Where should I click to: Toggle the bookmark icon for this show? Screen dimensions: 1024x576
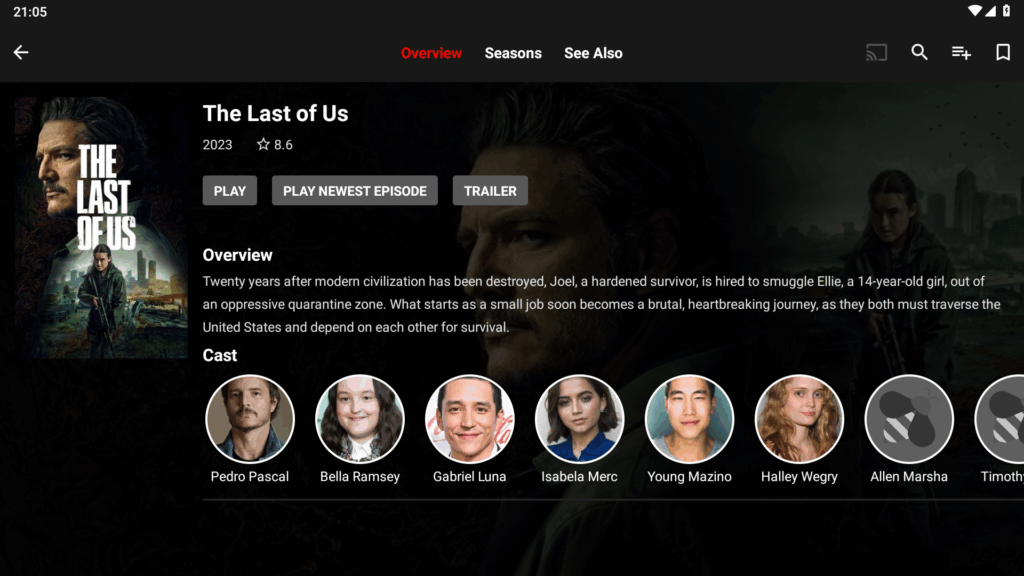(x=1003, y=52)
